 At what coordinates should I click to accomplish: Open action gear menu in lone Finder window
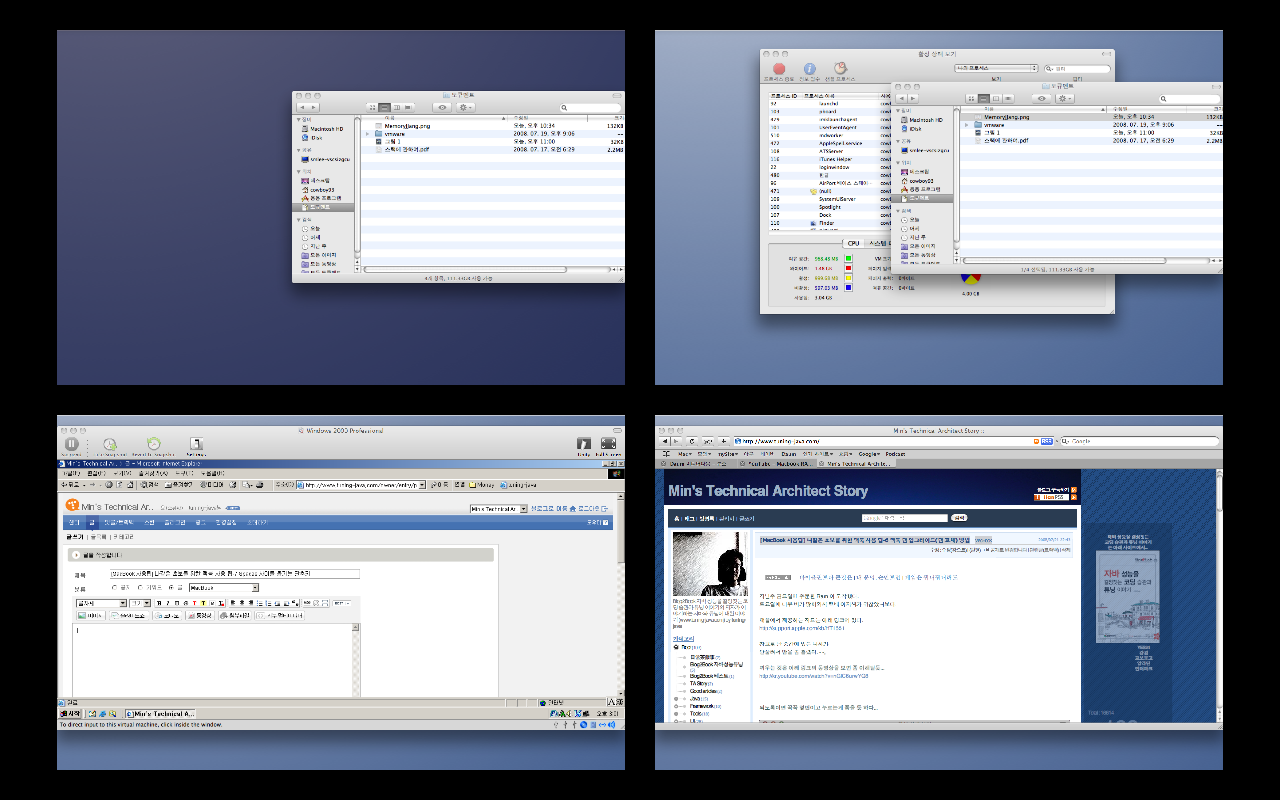point(467,107)
